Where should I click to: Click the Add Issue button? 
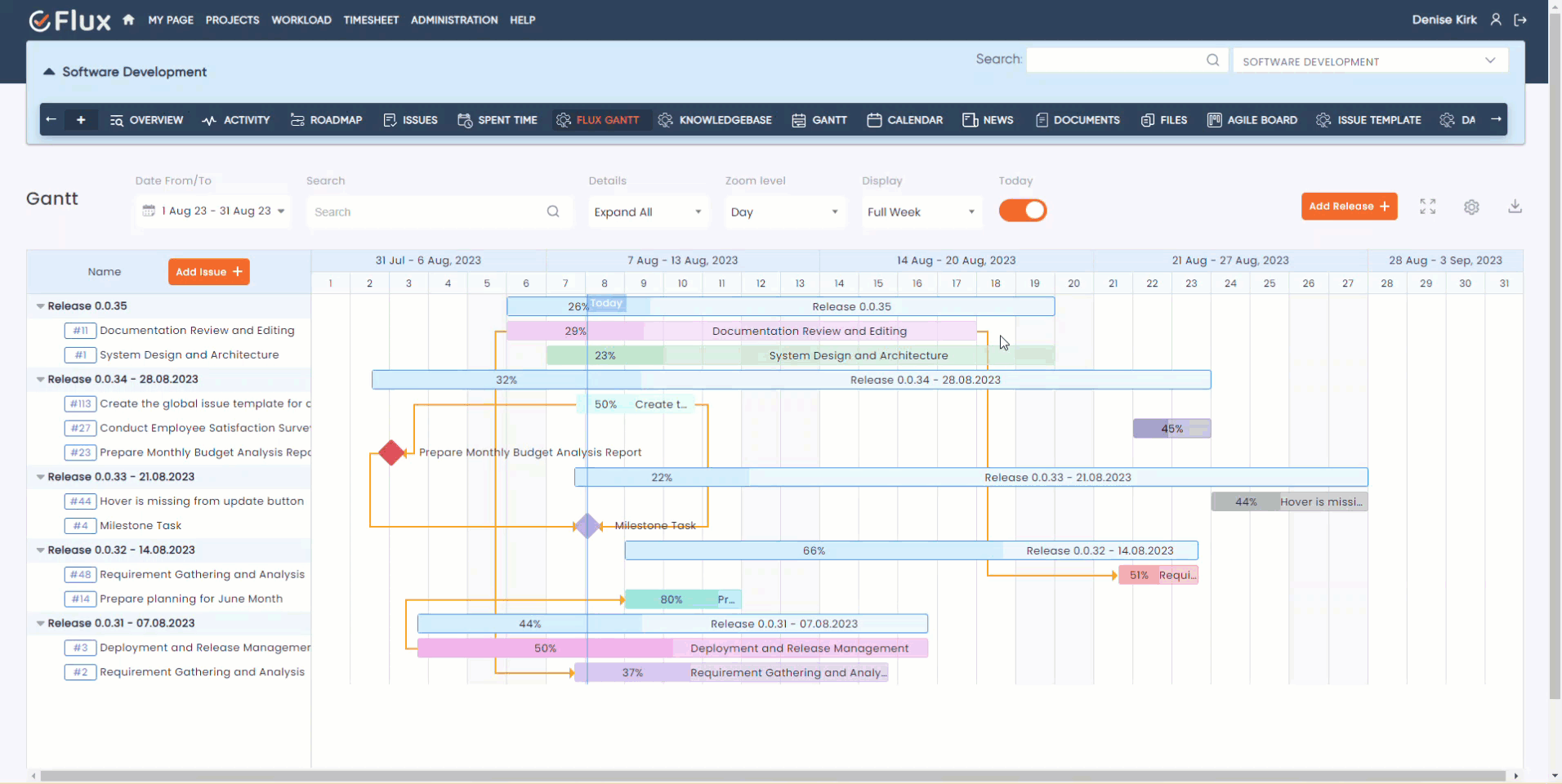208,271
